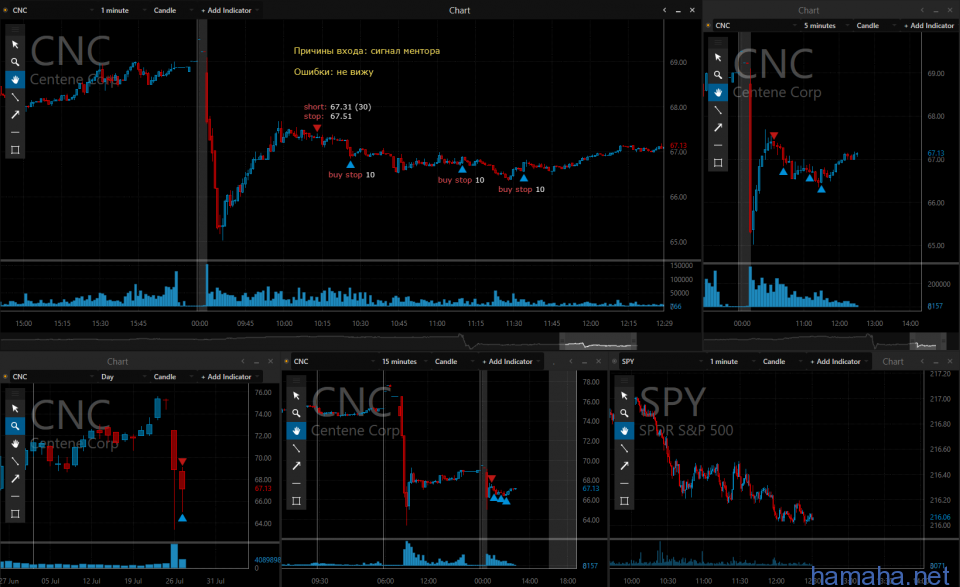Image resolution: width=960 pixels, height=587 pixels.
Task: Select the trend line tool in CNC 5-minute chart
Action: coord(718,110)
